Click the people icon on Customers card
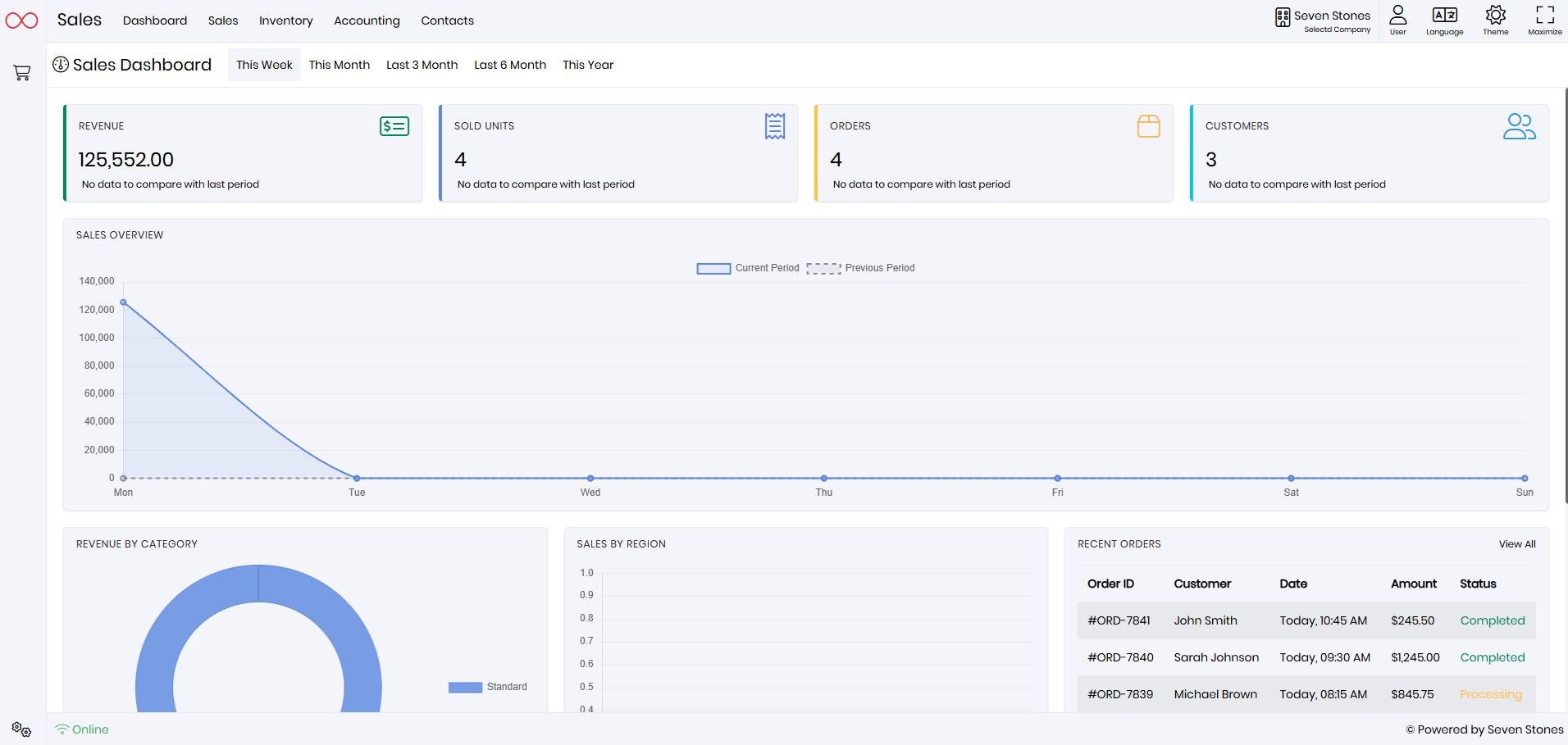The width and height of the screenshot is (1568, 745). tap(1519, 126)
